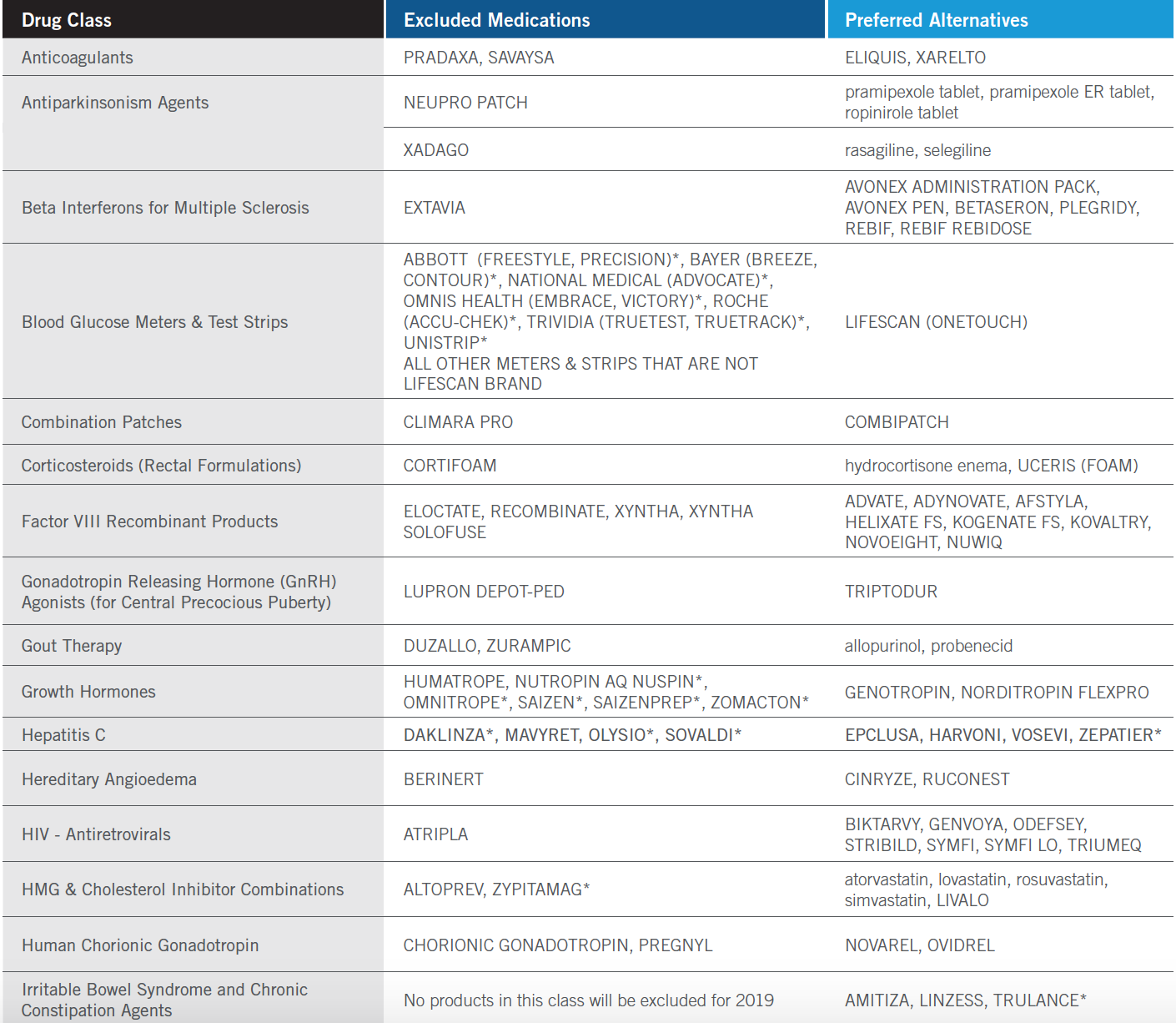Select 'Beta Interferons for Multiple Sclerosis' label
This screenshot has width=1176, height=1023.
click(165, 208)
